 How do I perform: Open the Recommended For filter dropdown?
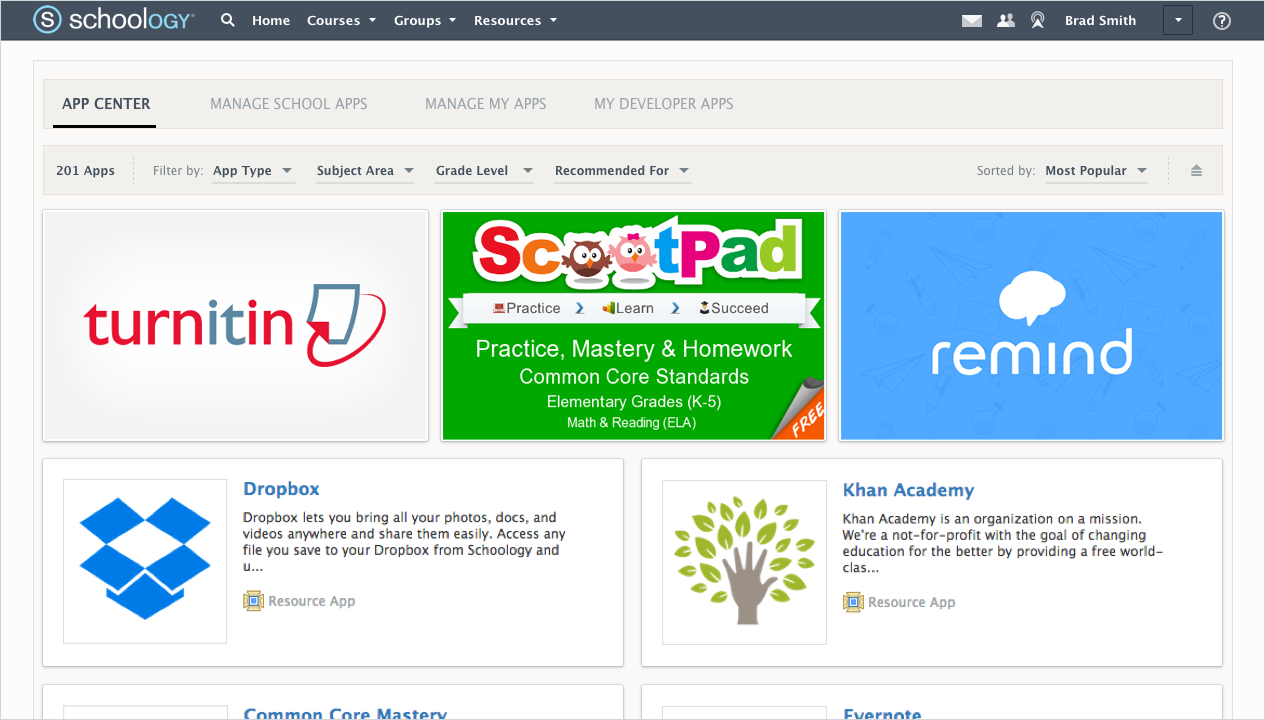coord(622,171)
